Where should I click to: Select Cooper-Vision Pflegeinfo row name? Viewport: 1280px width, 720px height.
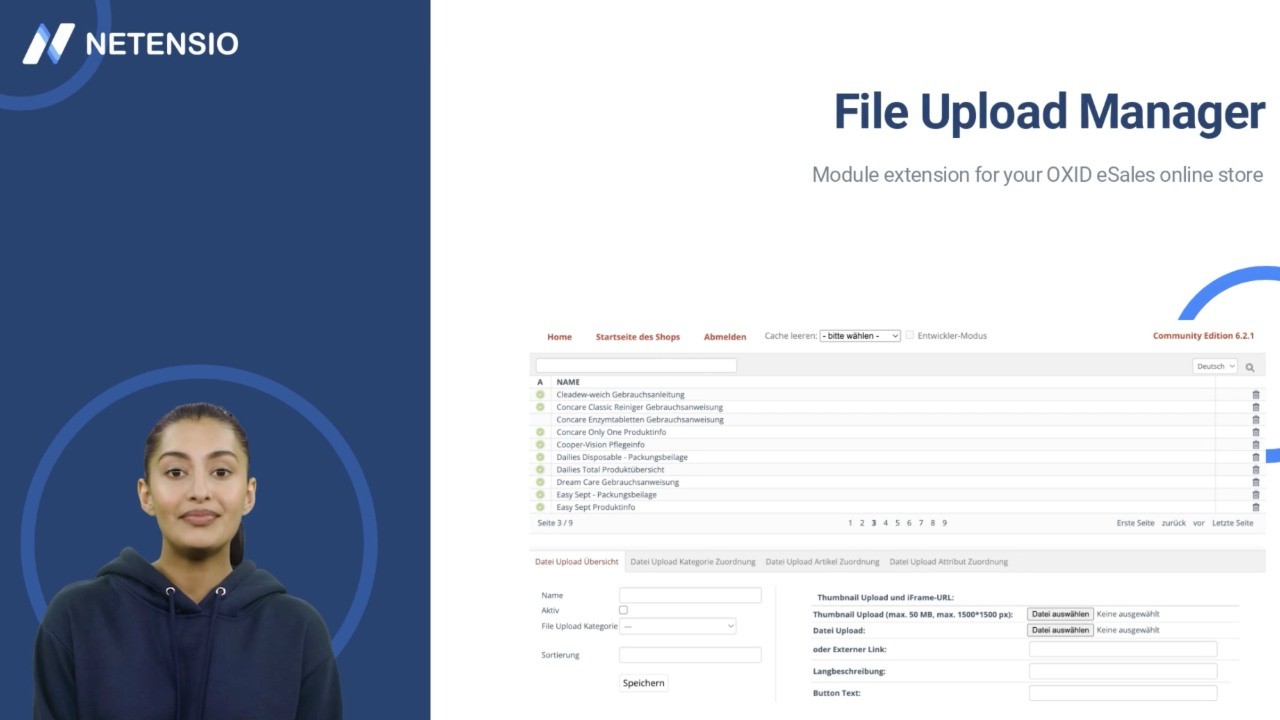tap(601, 445)
